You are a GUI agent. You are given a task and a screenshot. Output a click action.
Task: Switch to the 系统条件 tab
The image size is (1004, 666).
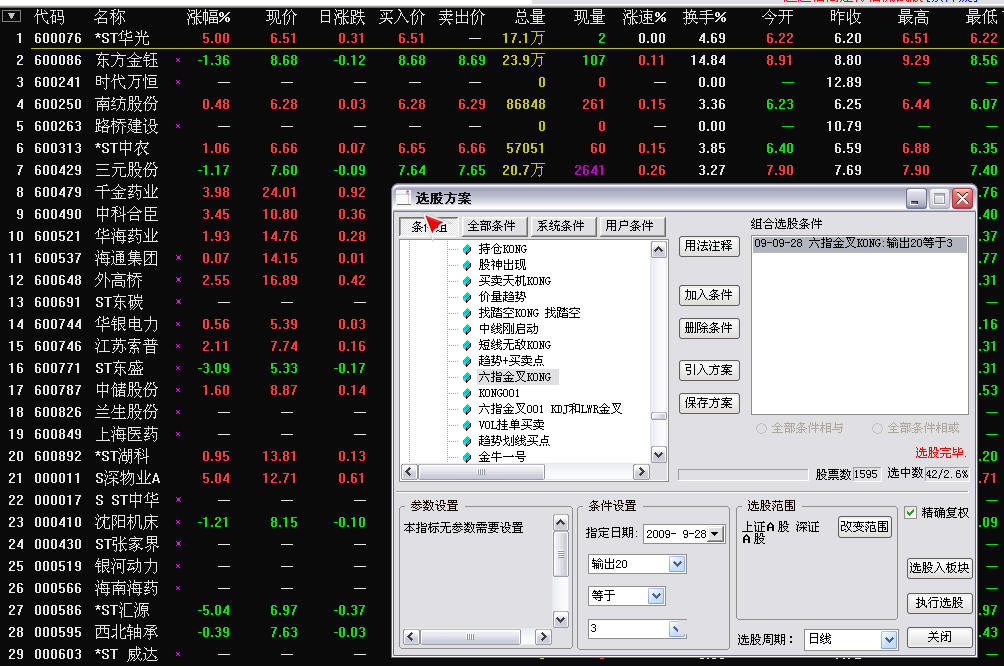(x=562, y=225)
